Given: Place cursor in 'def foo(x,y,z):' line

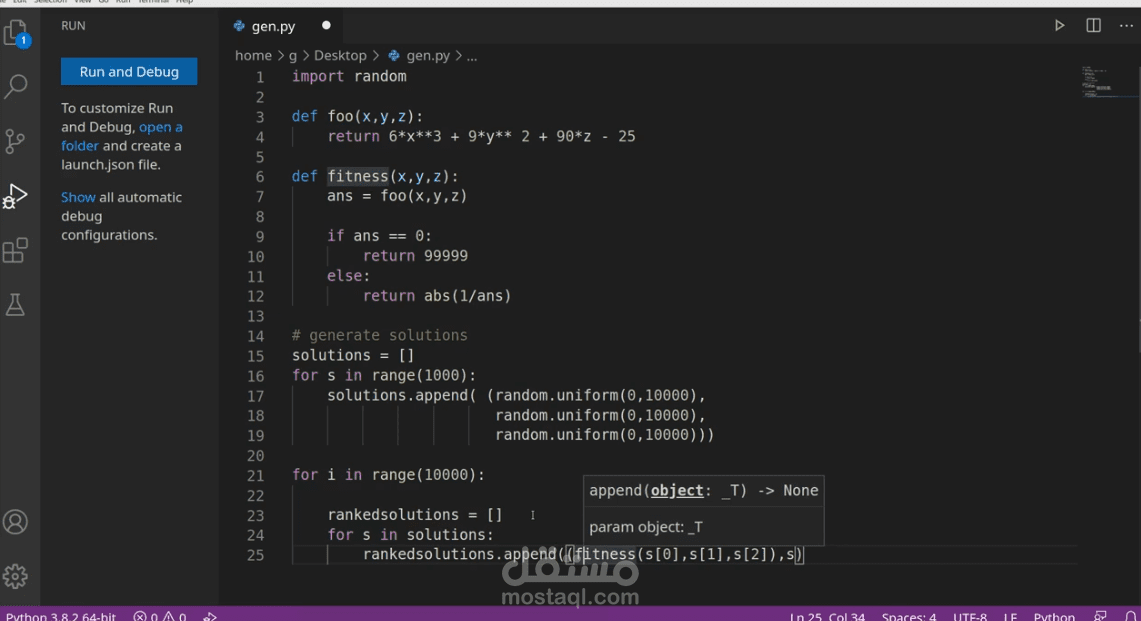Looking at the screenshot, I should coord(357,116).
